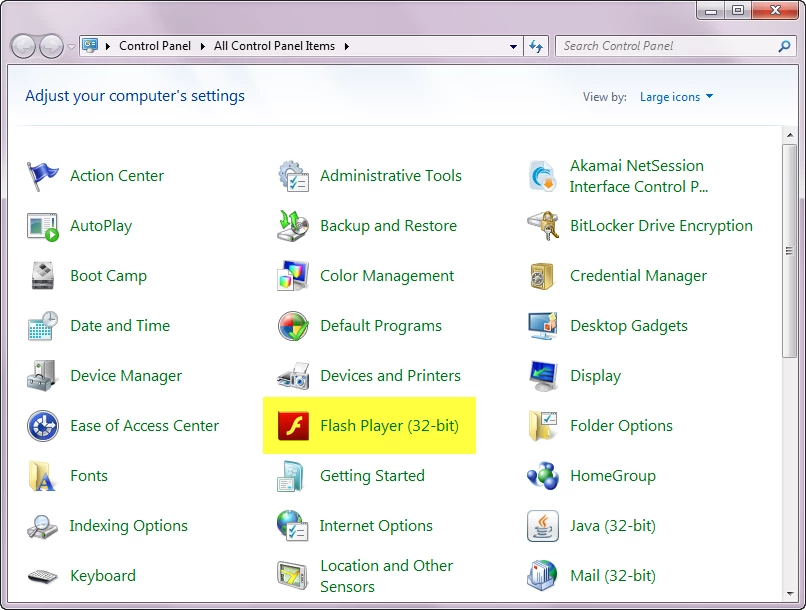Image resolution: width=806 pixels, height=610 pixels.
Task: Open the Akamai NetSession icon
Action: click(543, 176)
